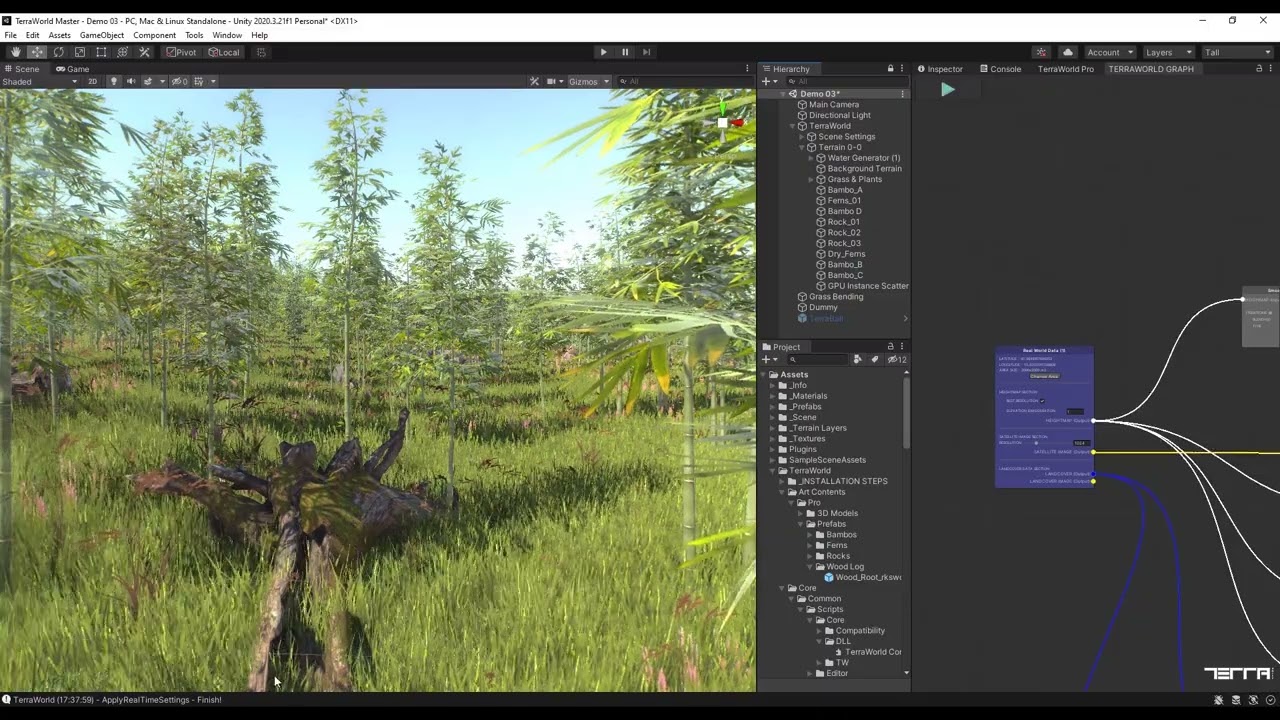1280x720 pixels.
Task: Click the Heightmap output port
Action: [1093, 420]
